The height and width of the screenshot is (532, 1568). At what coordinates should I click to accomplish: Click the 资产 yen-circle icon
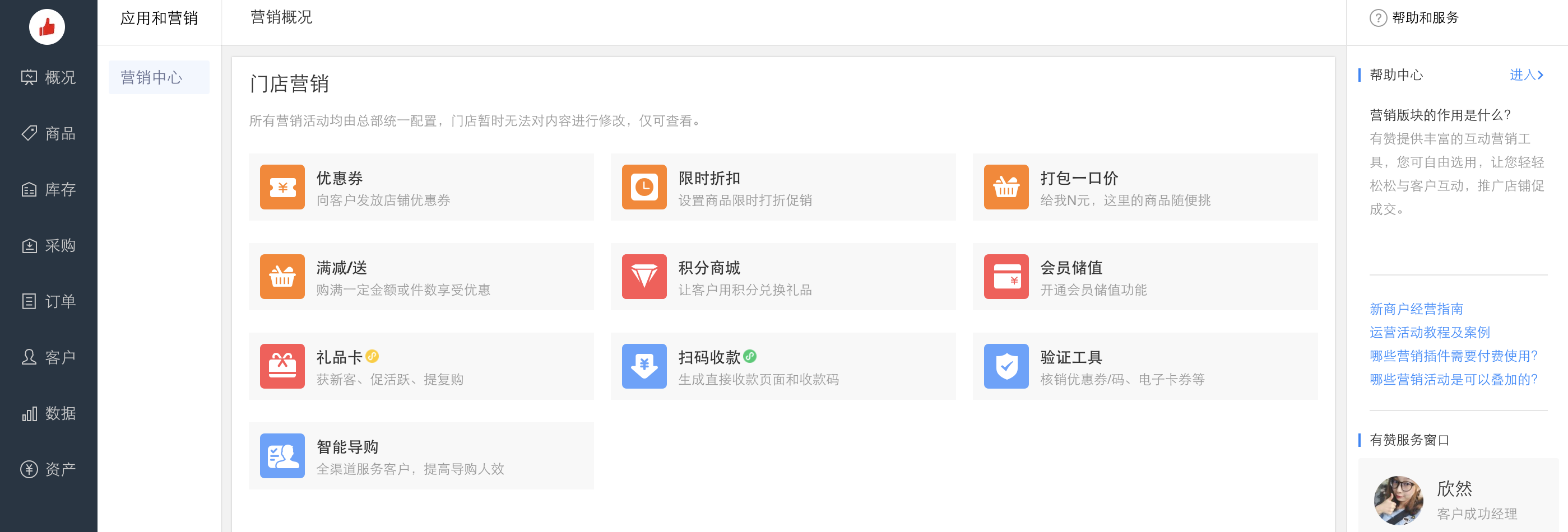tap(29, 469)
